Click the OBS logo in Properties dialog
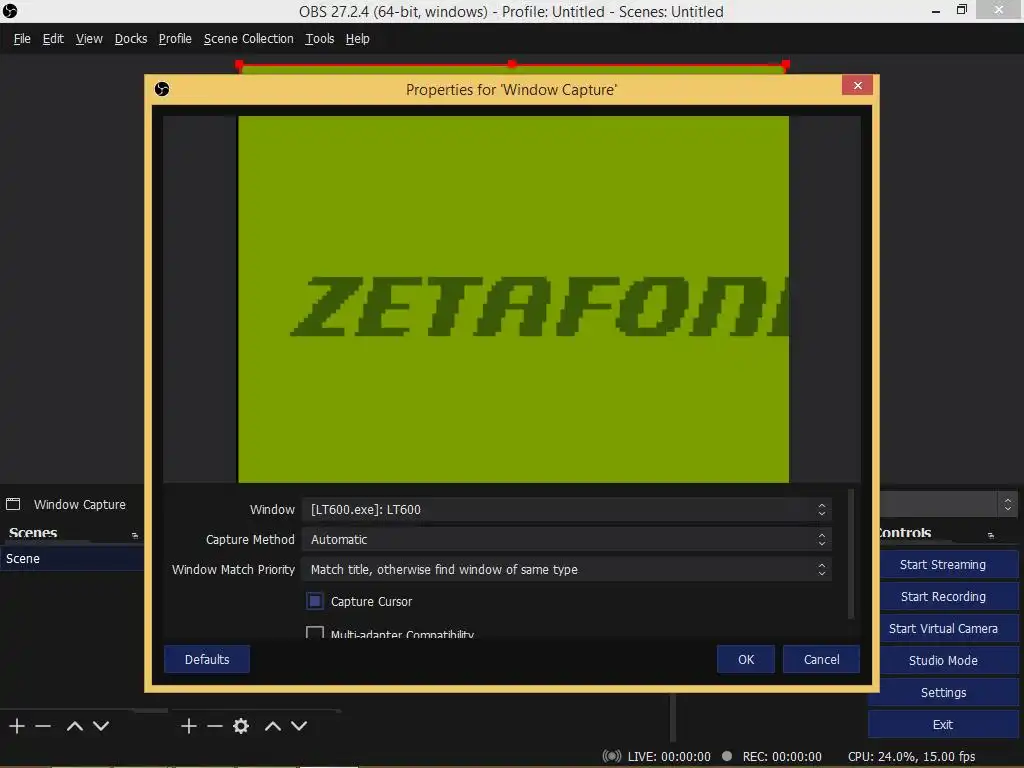This screenshot has height=768, width=1024. point(162,89)
